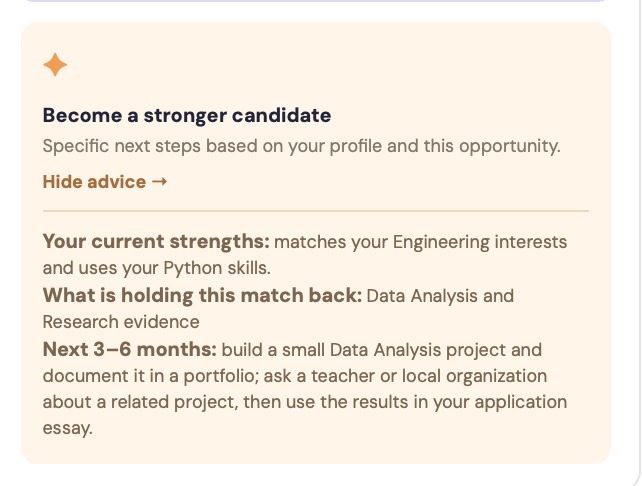
Task: Click the horizontal divider under Hide advice
Action: click(316, 211)
